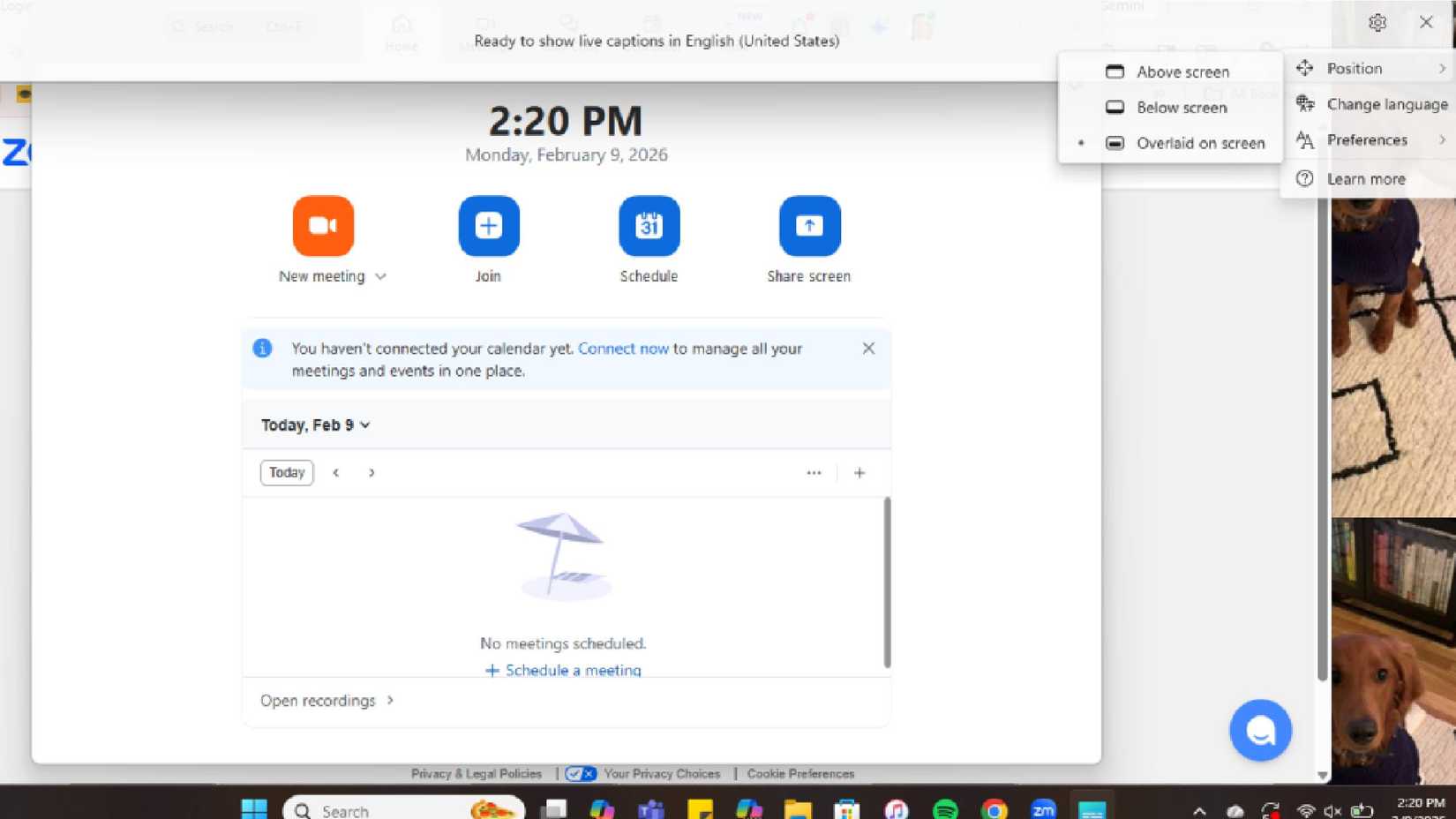Image resolution: width=1456 pixels, height=819 pixels.
Task: Expand the Preferences submenu chevron
Action: point(1442,139)
